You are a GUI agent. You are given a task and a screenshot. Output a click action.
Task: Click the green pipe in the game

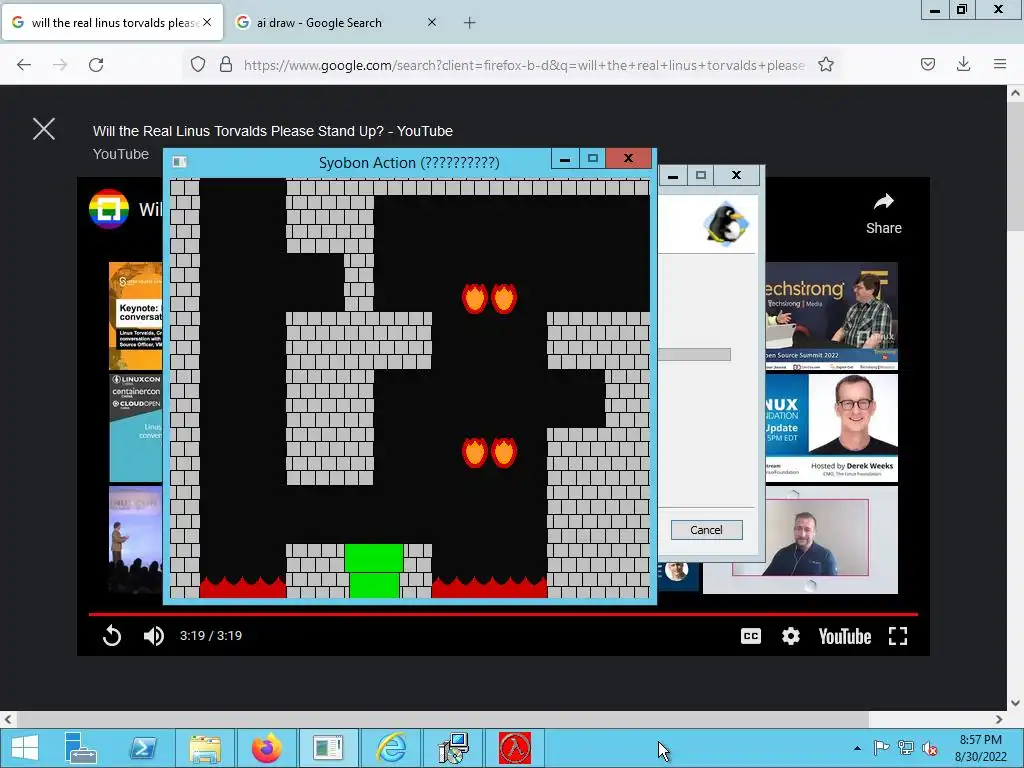pyautogui.click(x=374, y=571)
